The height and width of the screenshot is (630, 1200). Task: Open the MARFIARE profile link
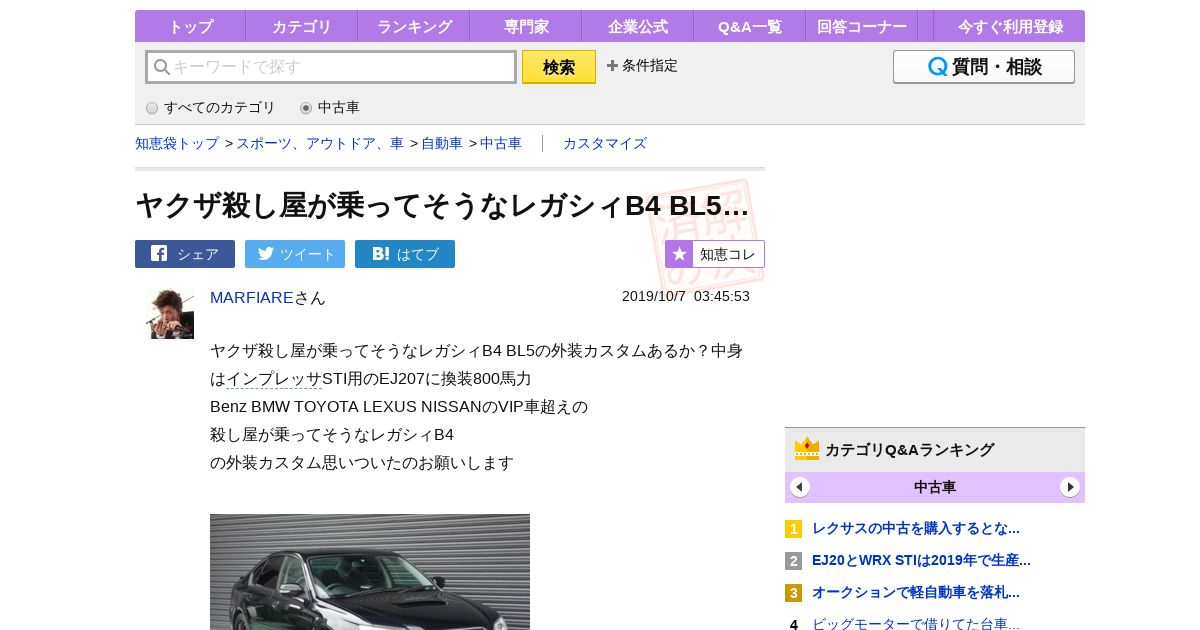252,297
